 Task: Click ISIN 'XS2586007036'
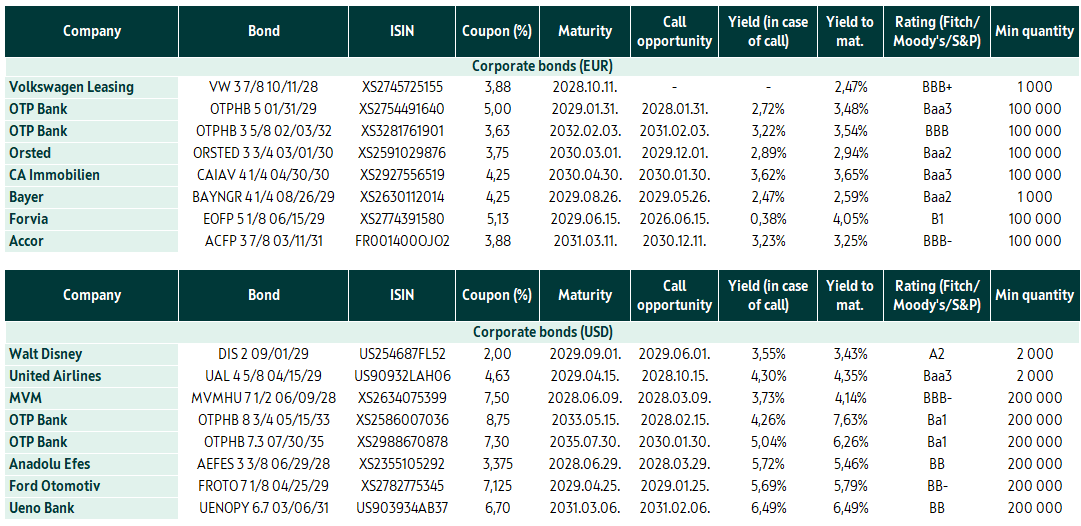coord(402,421)
